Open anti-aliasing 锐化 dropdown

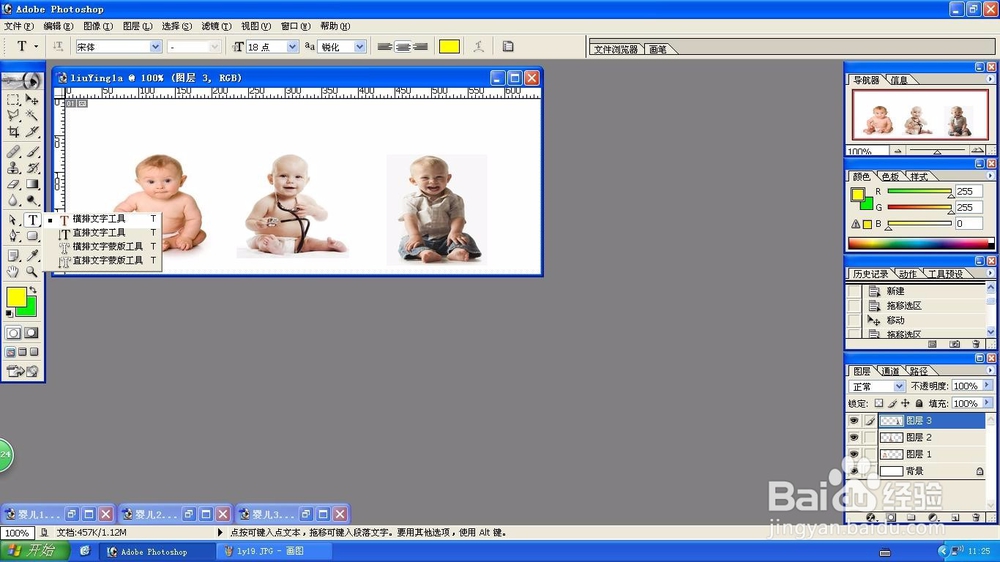[x=360, y=47]
